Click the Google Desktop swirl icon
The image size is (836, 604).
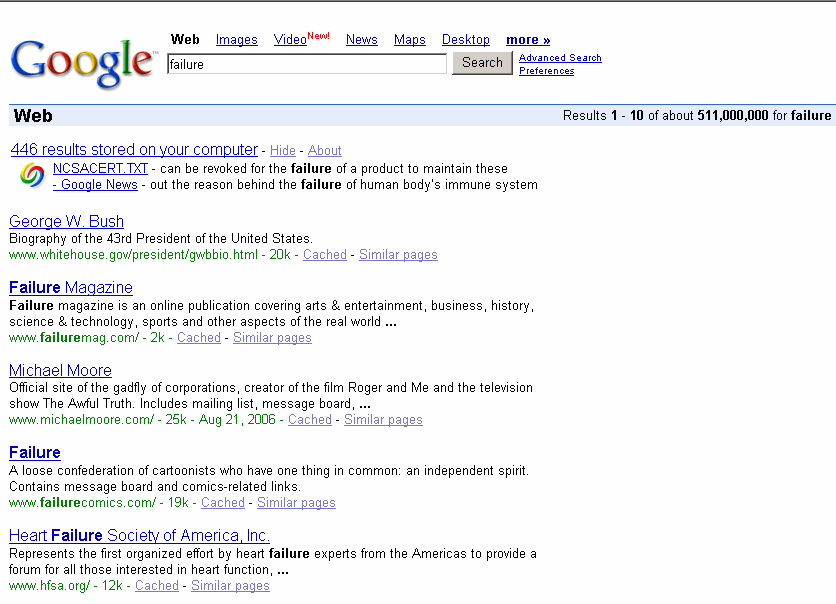coord(32,175)
